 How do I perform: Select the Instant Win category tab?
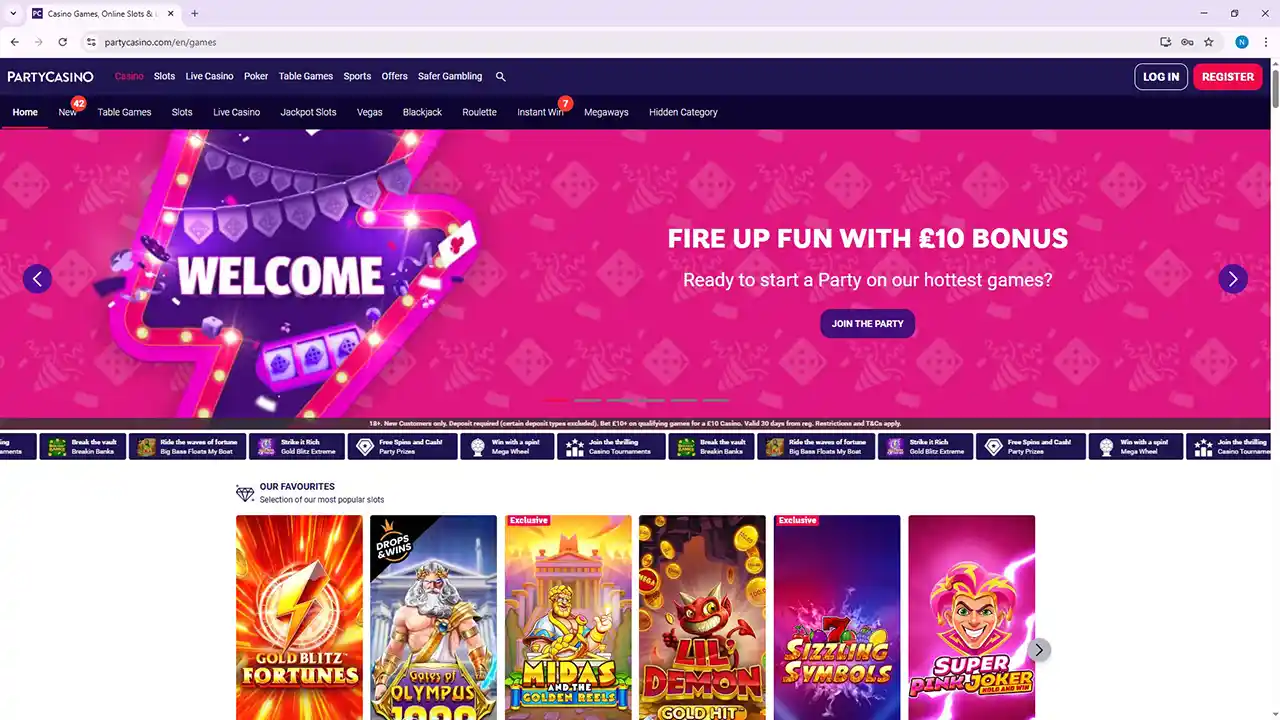point(540,112)
